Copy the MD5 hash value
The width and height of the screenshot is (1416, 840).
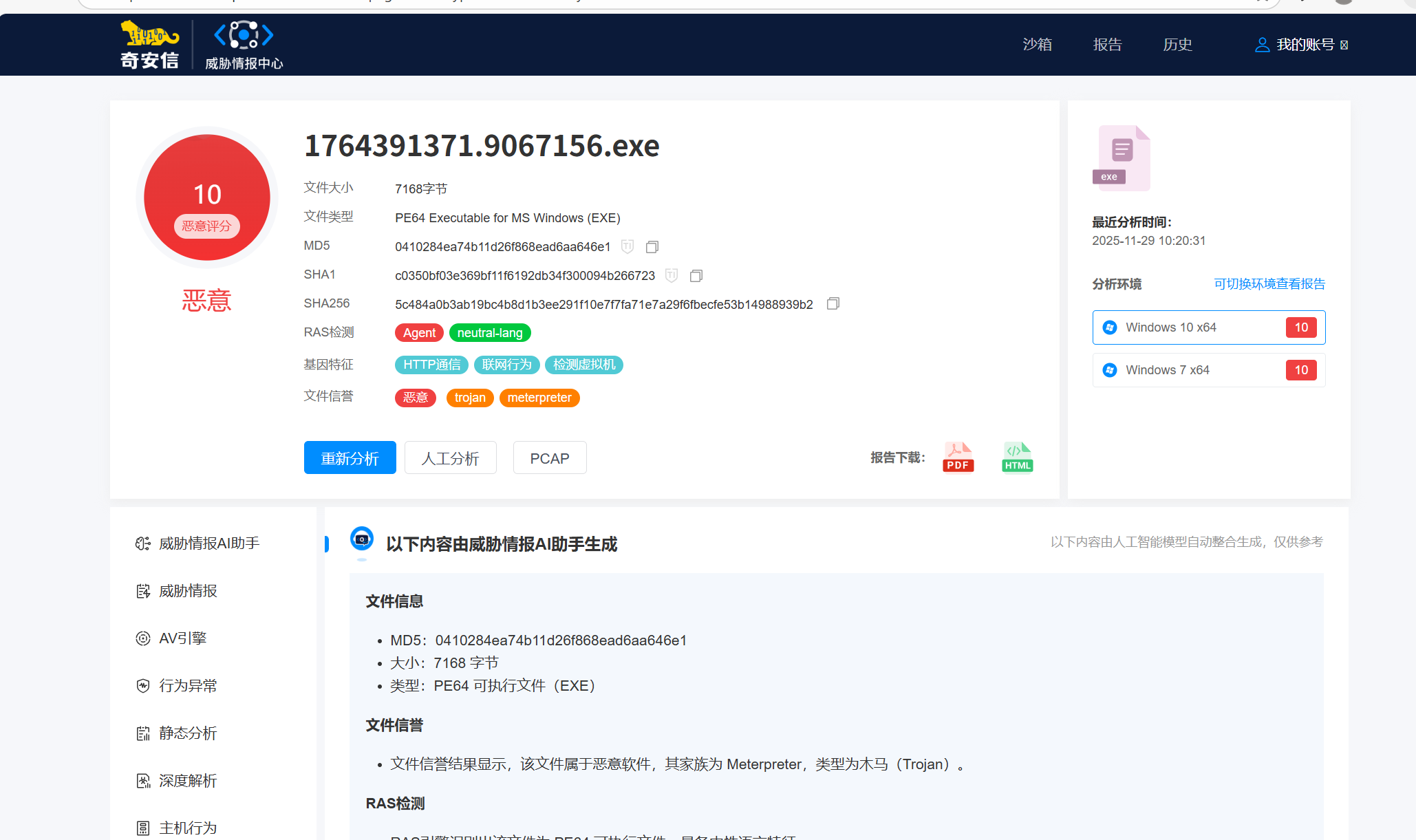(x=652, y=246)
